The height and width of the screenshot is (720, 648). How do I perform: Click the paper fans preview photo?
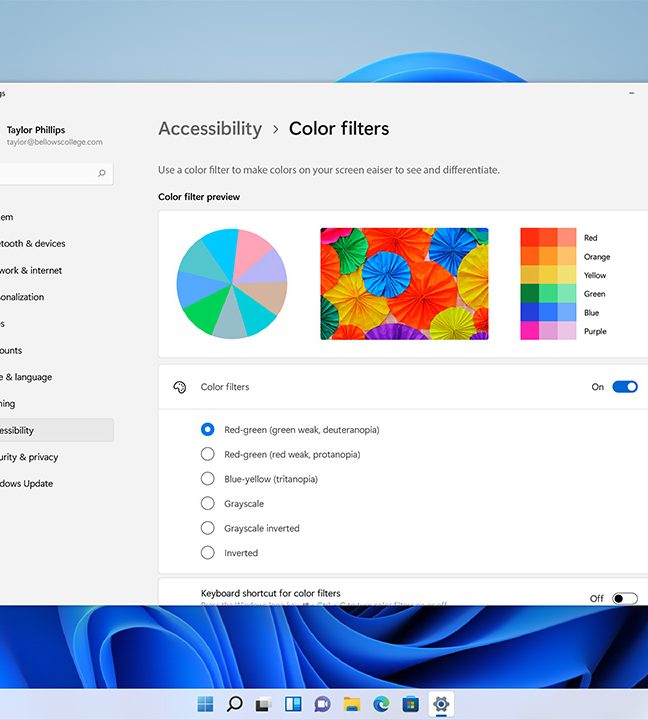point(404,284)
